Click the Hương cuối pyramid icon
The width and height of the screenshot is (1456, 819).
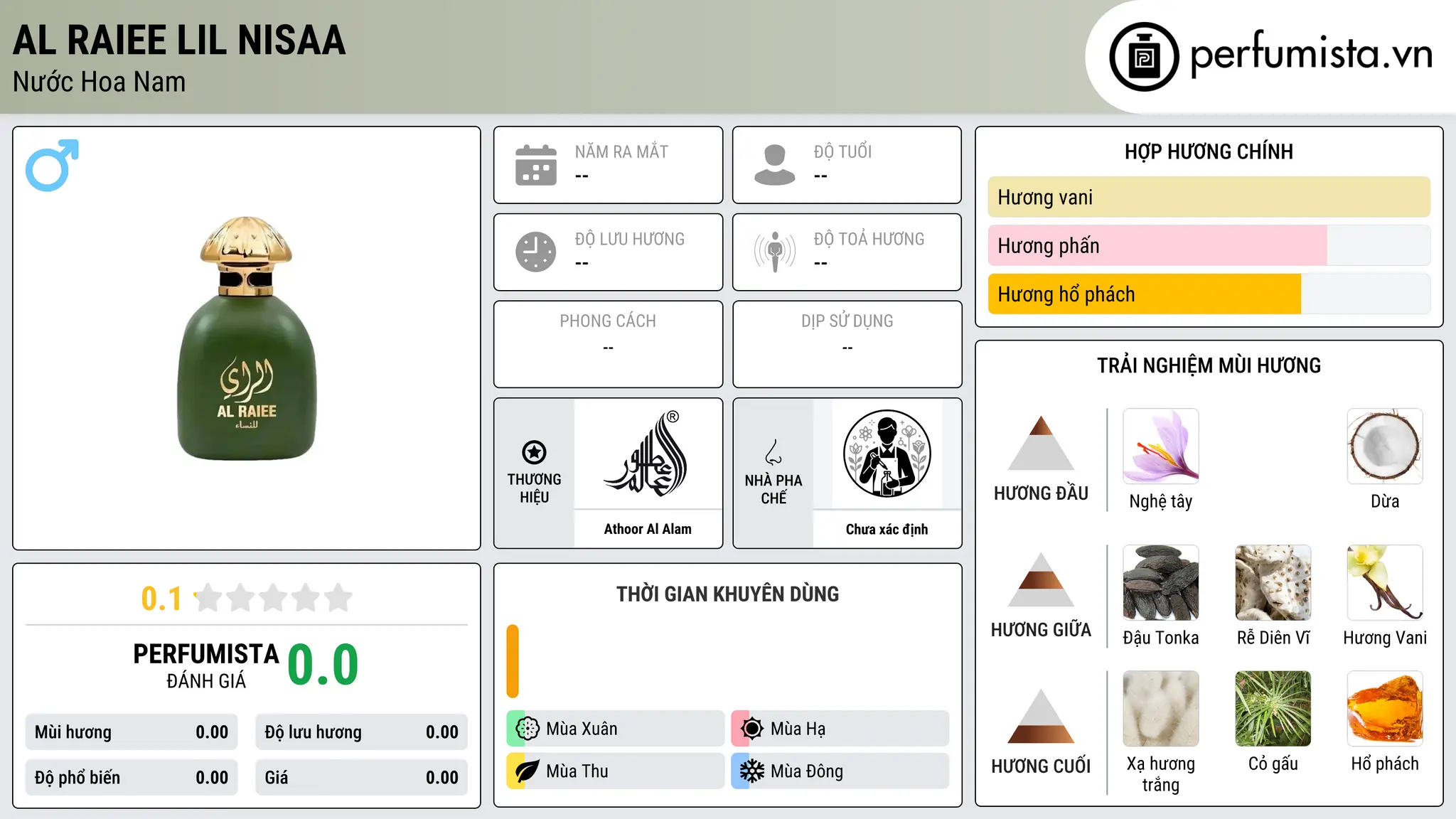pos(1041,716)
